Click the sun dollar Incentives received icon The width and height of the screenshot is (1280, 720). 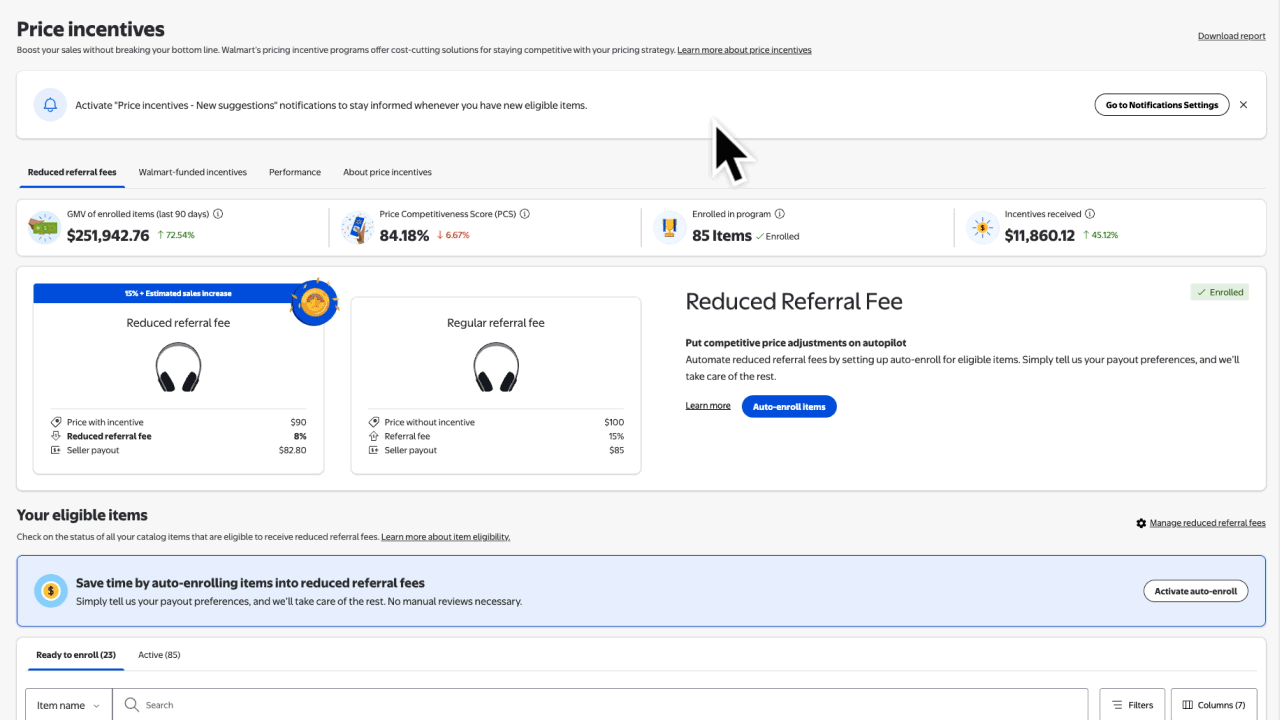click(x=982, y=228)
